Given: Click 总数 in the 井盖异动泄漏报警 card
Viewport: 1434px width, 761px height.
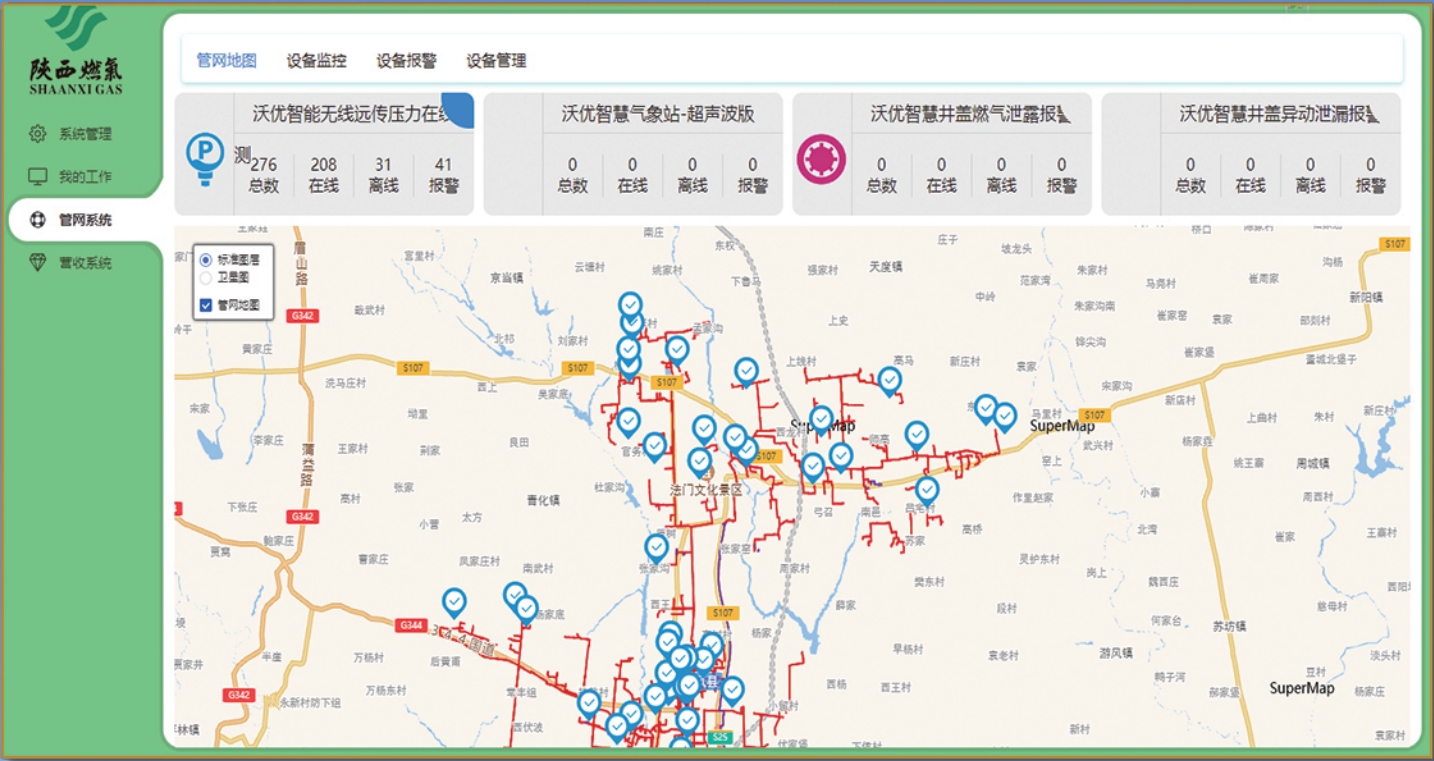Looking at the screenshot, I should pyautogui.click(x=1190, y=186).
